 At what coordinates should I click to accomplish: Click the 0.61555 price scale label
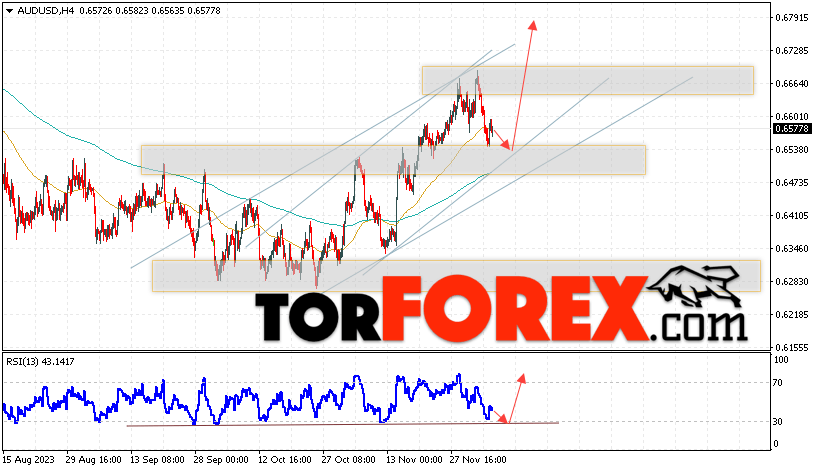792,348
